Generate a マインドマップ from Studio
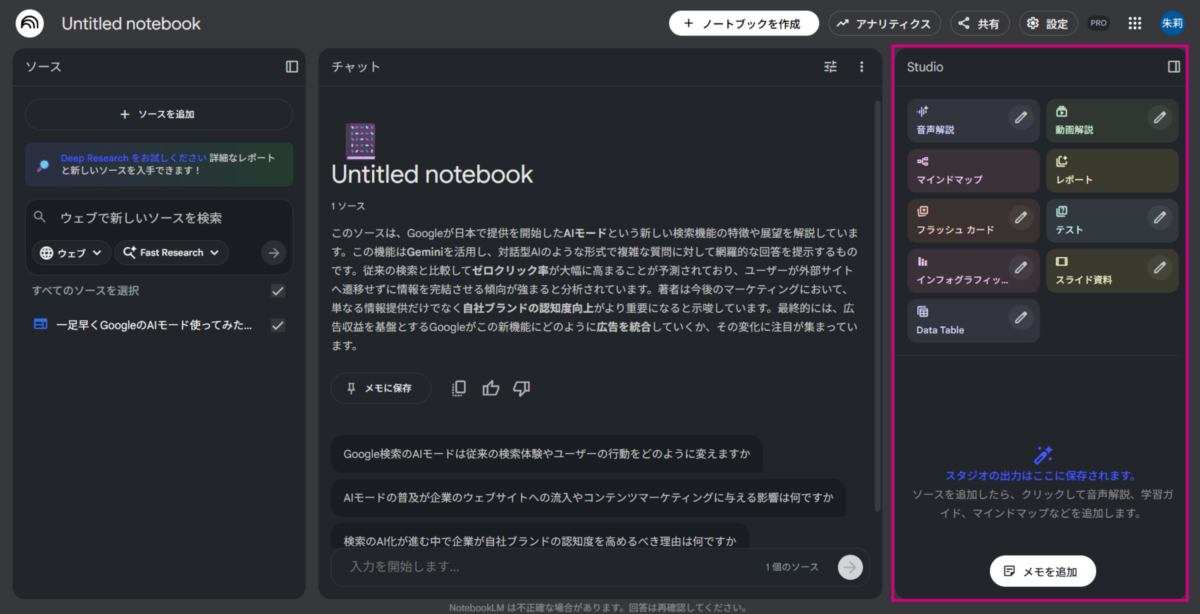Screen dimensions: 1200x614 pyautogui.click(x=973, y=171)
